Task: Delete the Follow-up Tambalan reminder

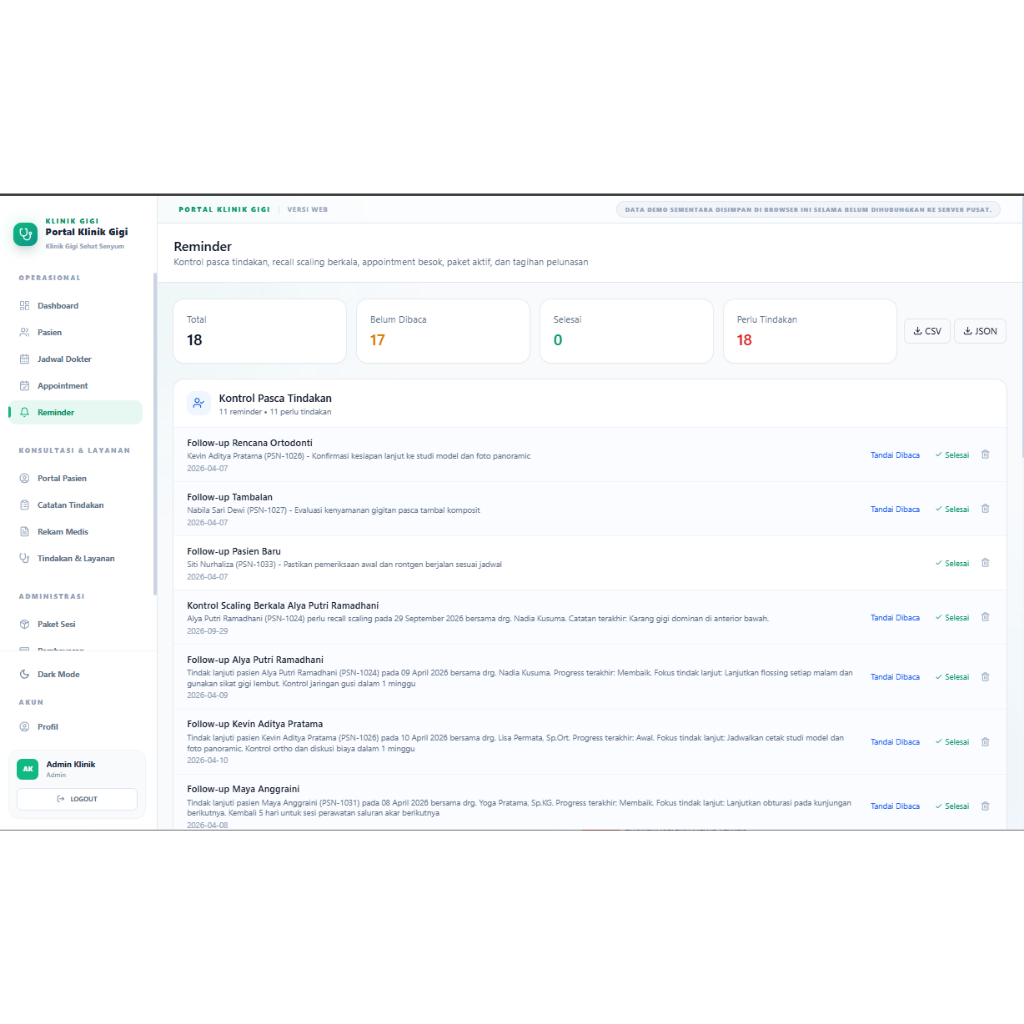Action: (x=985, y=509)
